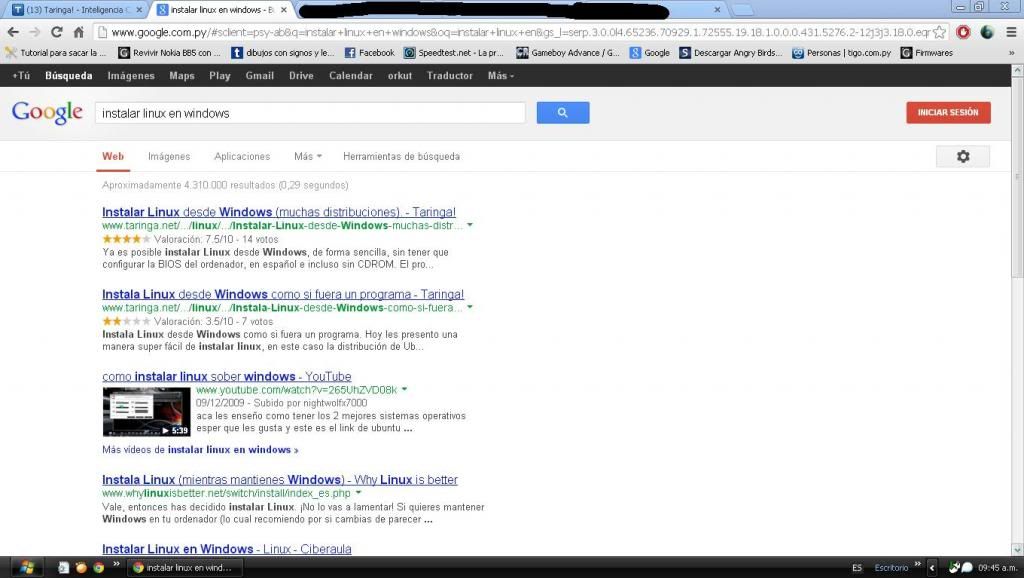Expand the whylinuxisbetter result's green arrow
This screenshot has height=578, width=1024.
click(x=358, y=493)
